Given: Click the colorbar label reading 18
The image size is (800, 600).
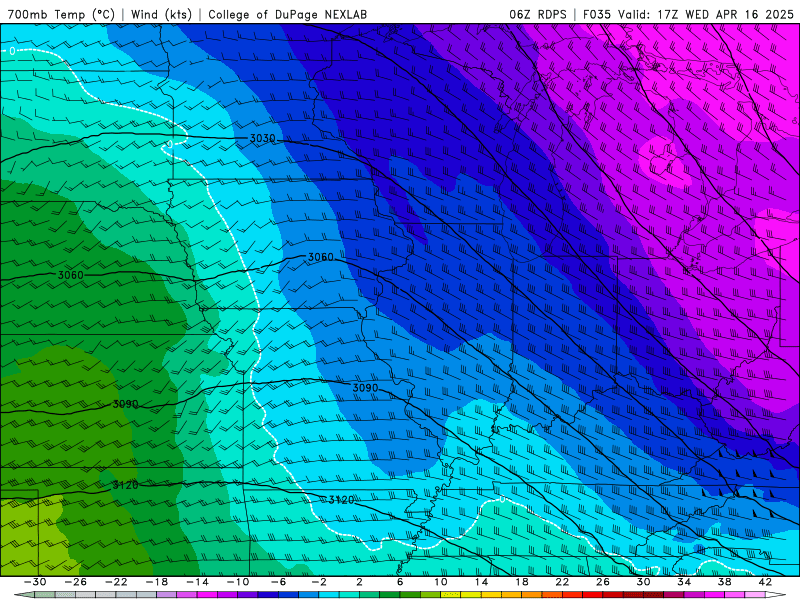Looking at the screenshot, I should tap(521, 582).
